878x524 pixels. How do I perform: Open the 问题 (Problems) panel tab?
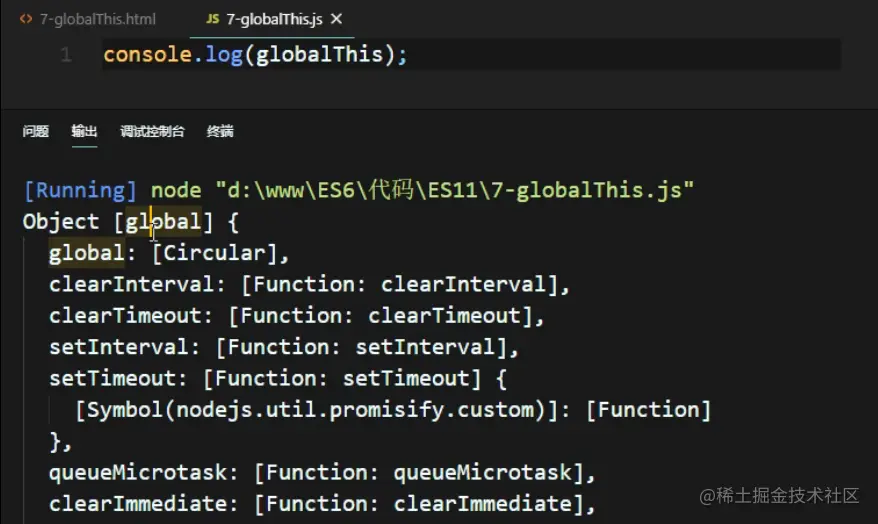tap(36, 132)
